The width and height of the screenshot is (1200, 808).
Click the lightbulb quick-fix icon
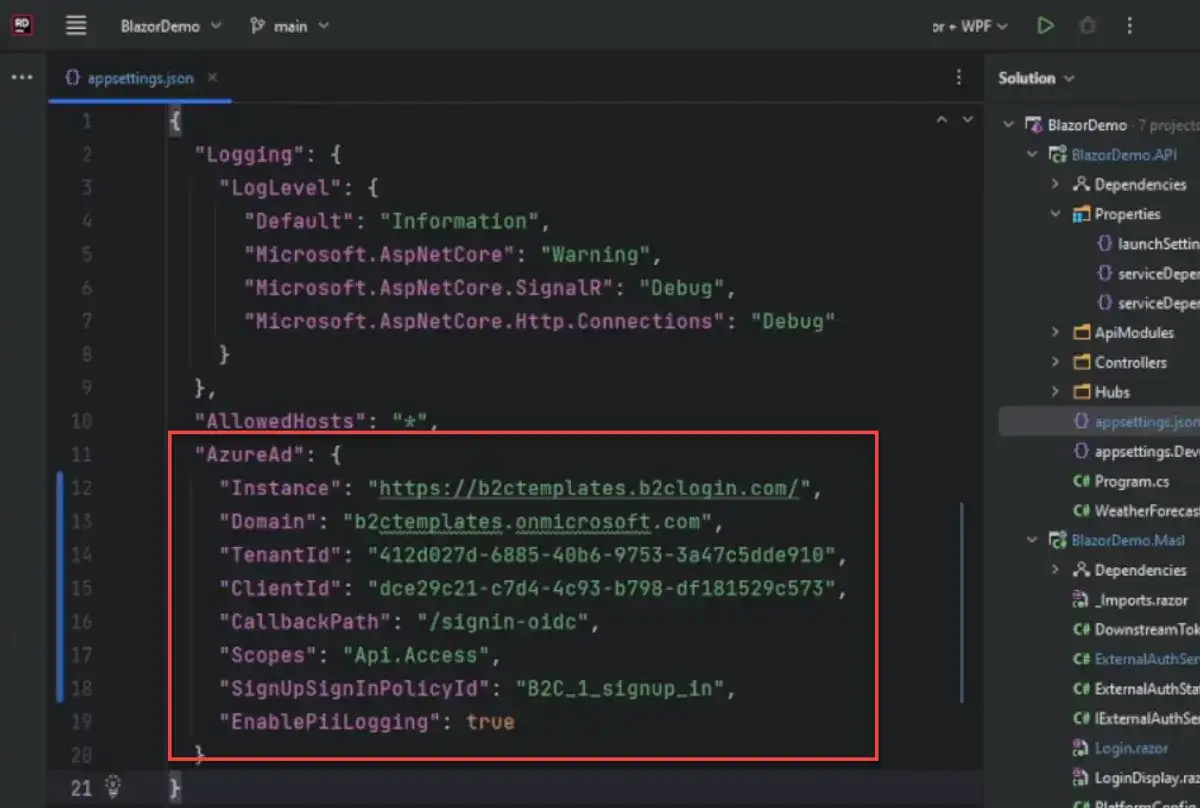[114, 785]
